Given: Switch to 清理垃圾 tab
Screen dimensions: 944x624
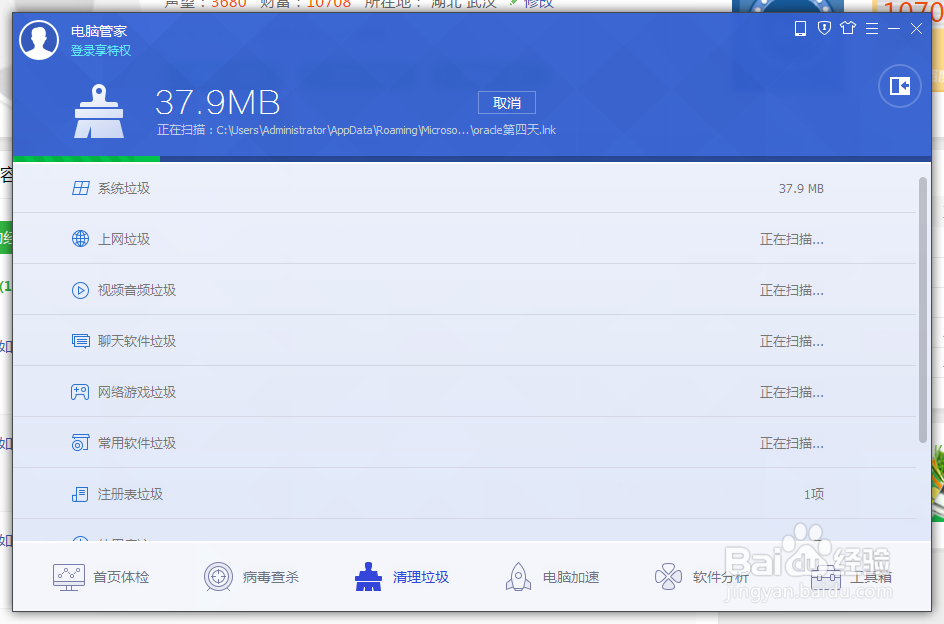Looking at the screenshot, I should point(402,577).
